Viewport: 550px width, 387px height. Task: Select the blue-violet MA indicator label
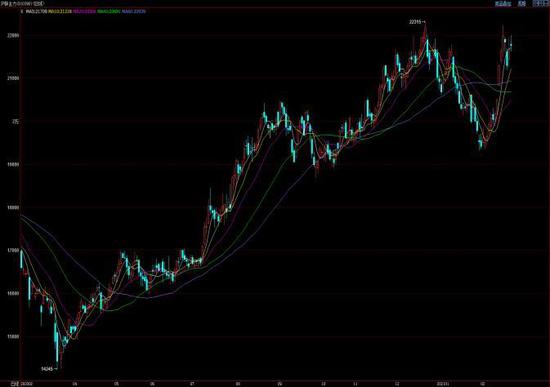[x=134, y=11]
